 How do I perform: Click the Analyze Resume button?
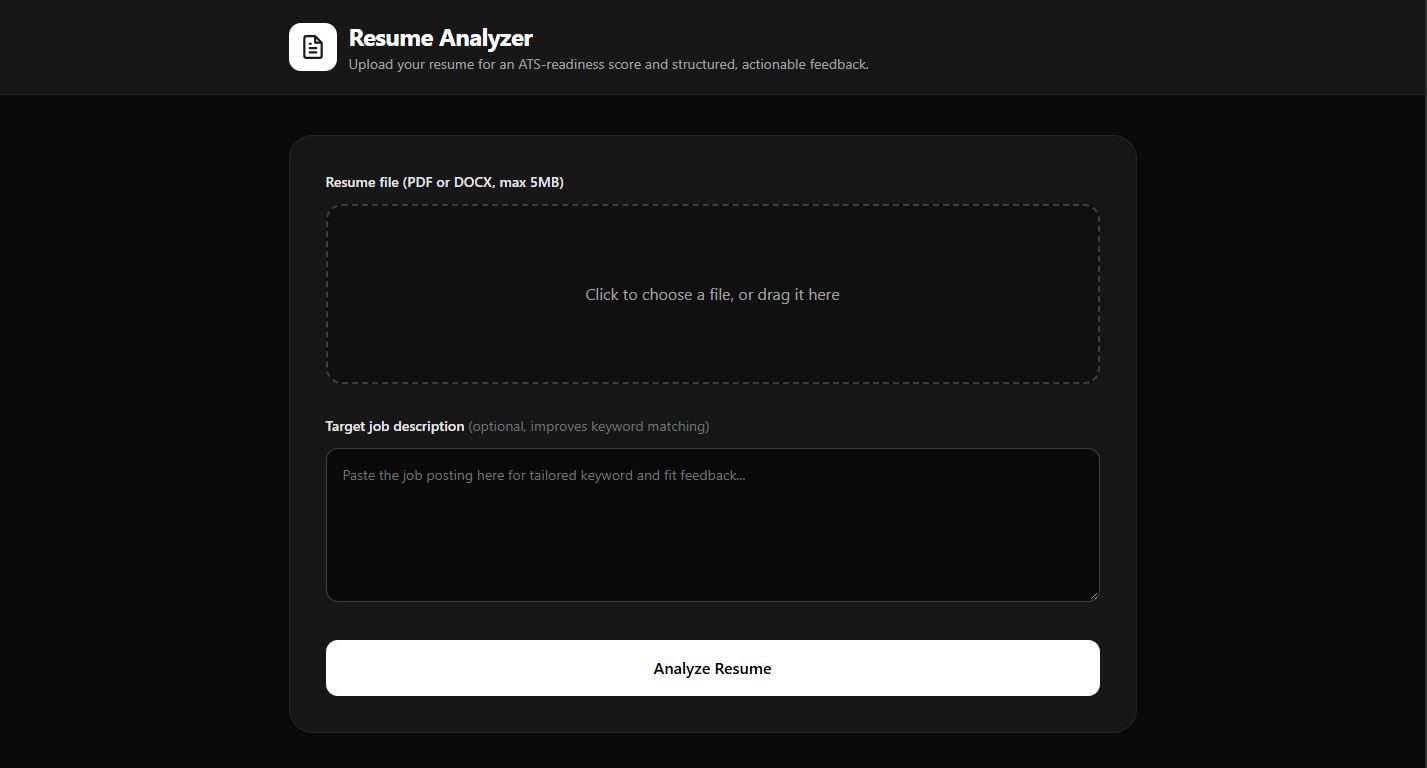(712, 668)
